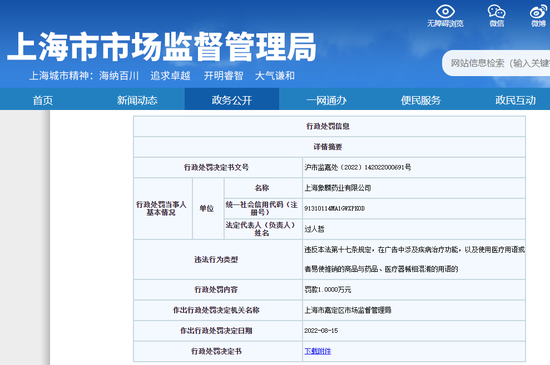Click the 微博 label under Weibo icon
550x365 pixels.
pyautogui.click(x=538, y=23)
